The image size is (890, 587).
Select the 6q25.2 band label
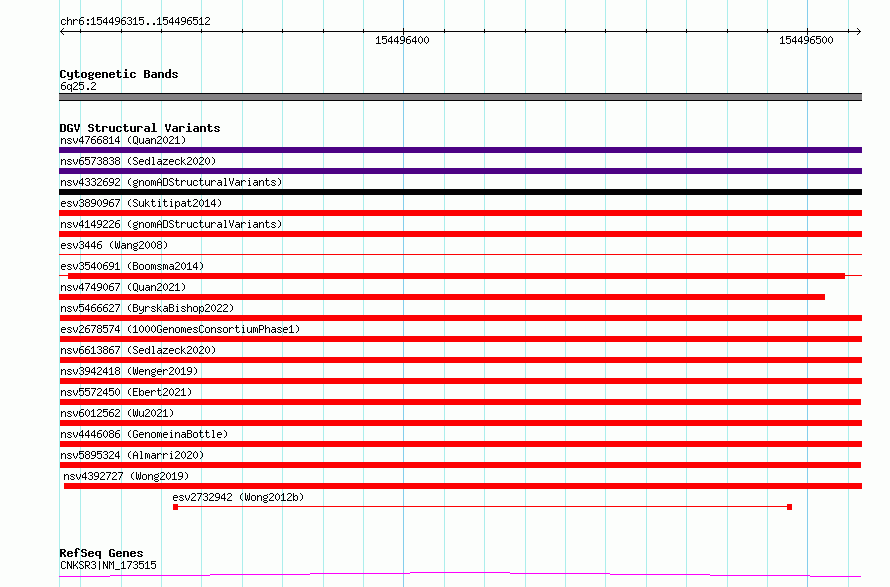[78, 86]
